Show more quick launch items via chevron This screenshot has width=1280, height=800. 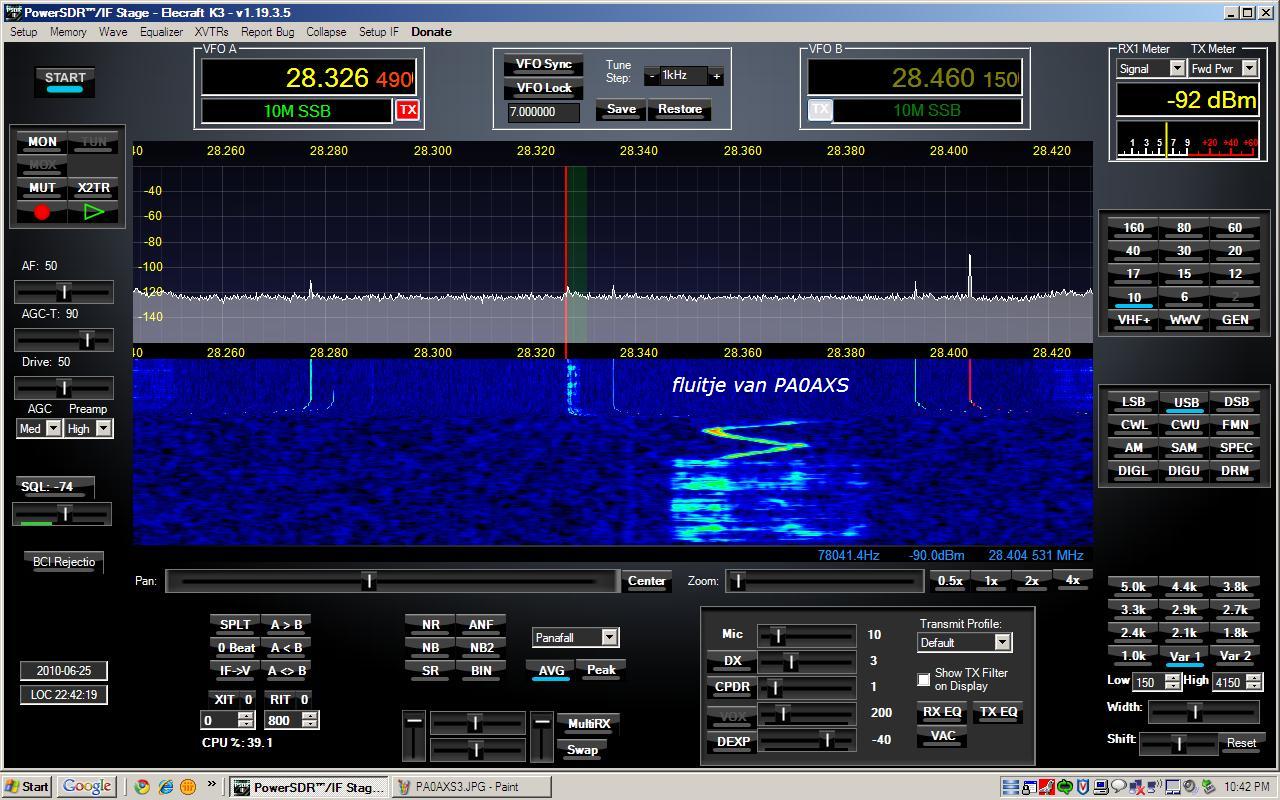coord(212,785)
